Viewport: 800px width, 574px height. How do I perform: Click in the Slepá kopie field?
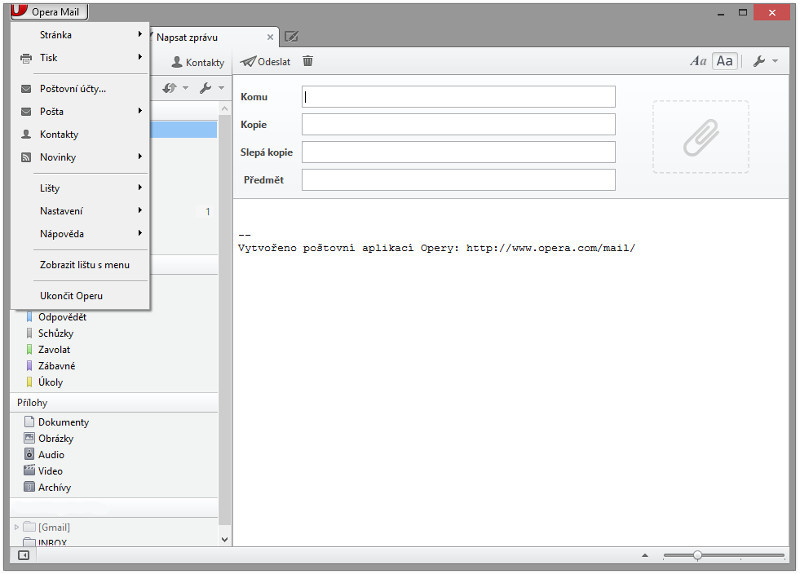[x=459, y=152]
